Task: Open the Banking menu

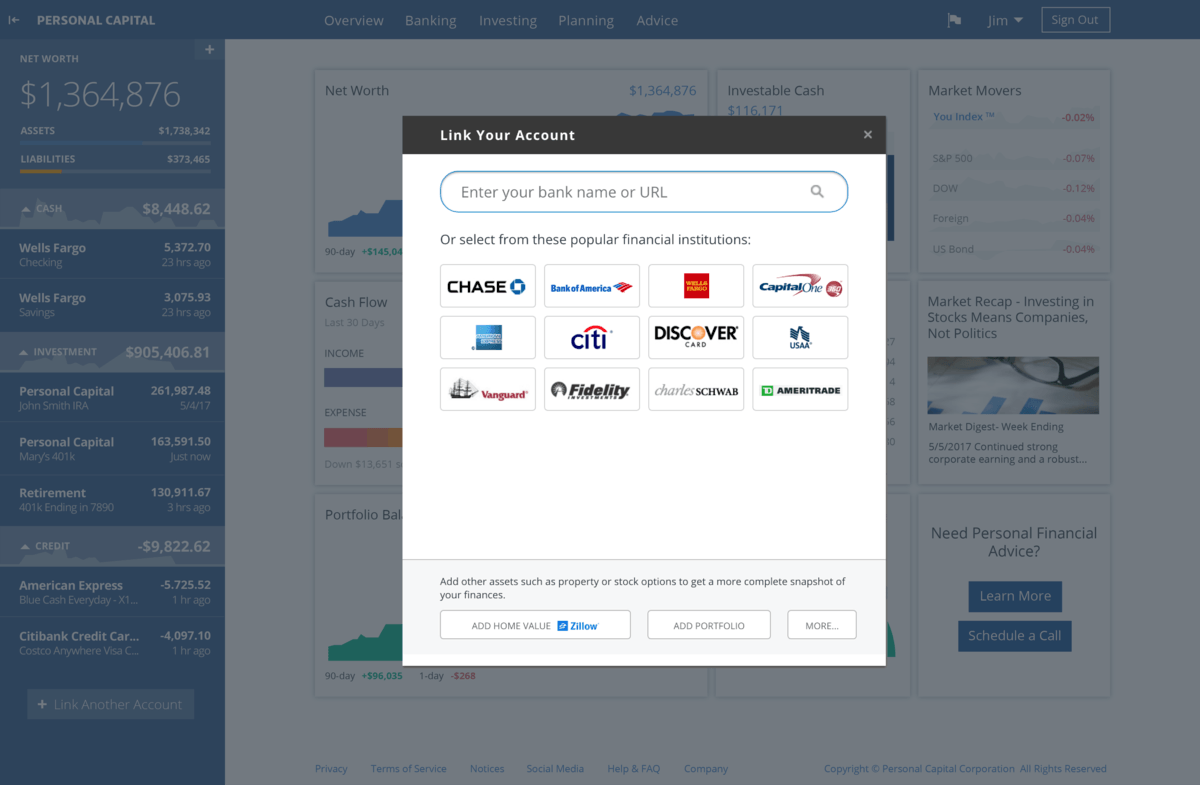Action: tap(431, 20)
